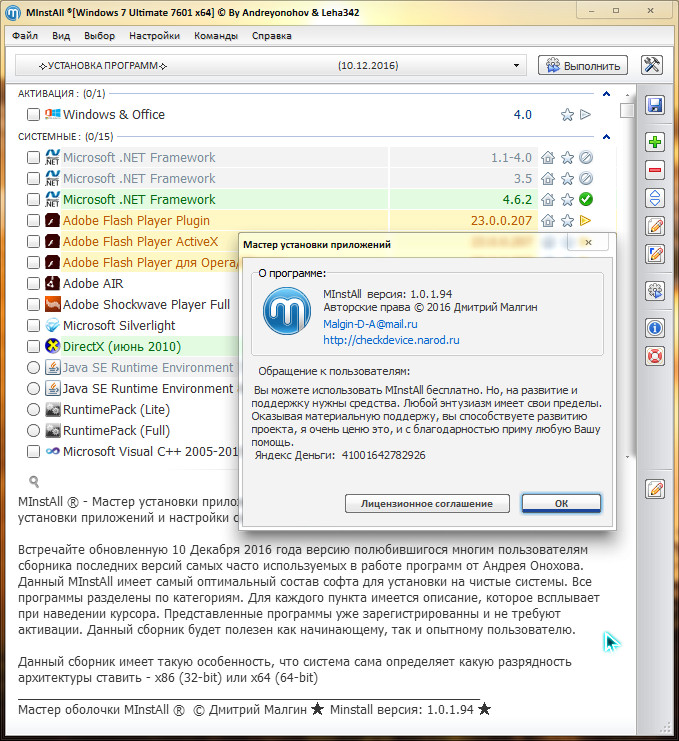Click the gear settings icon in right sidebar
The height and width of the screenshot is (741, 679).
pos(655,291)
